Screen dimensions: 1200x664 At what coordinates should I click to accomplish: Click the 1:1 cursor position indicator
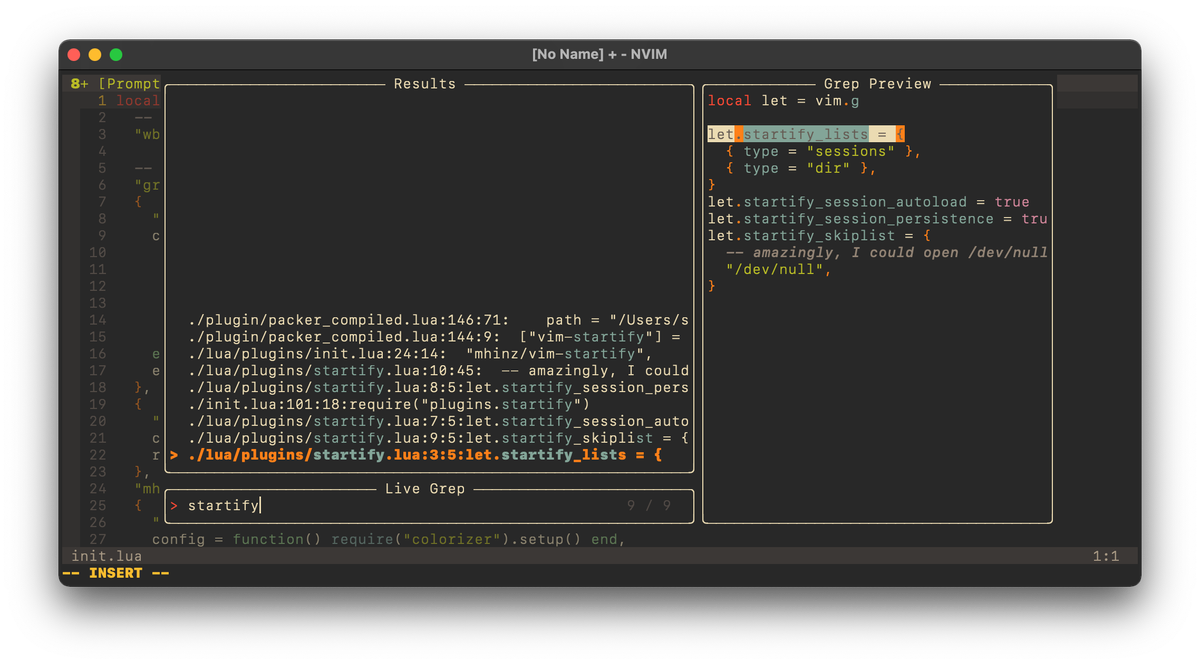pyautogui.click(x=1105, y=556)
